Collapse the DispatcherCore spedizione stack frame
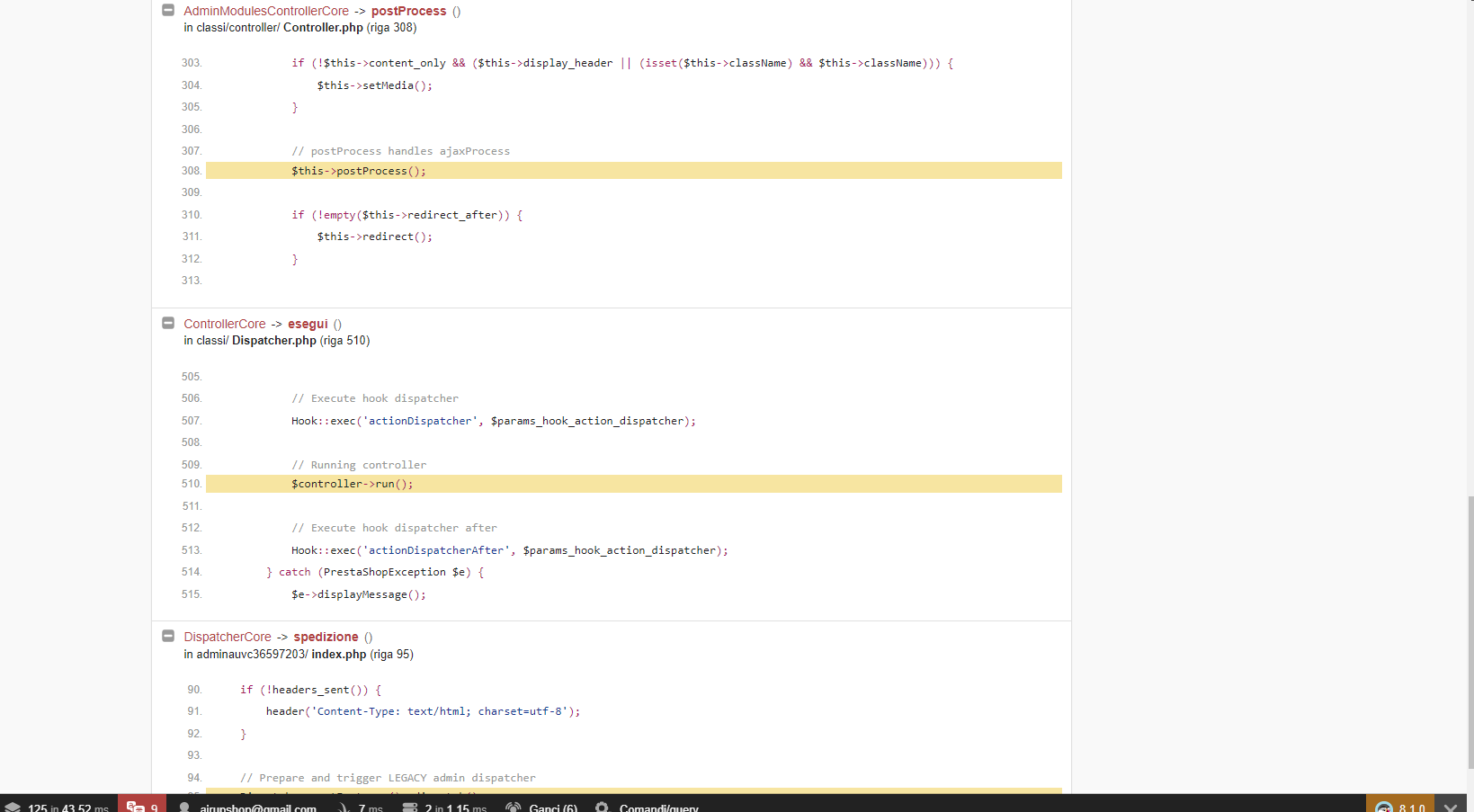The width and height of the screenshot is (1474, 812). 168,636
